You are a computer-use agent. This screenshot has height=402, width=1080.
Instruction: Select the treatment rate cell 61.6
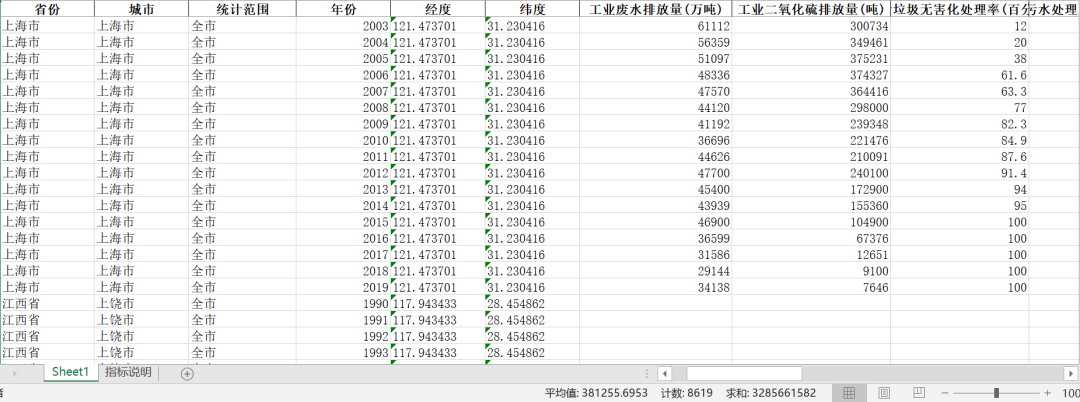coord(959,75)
